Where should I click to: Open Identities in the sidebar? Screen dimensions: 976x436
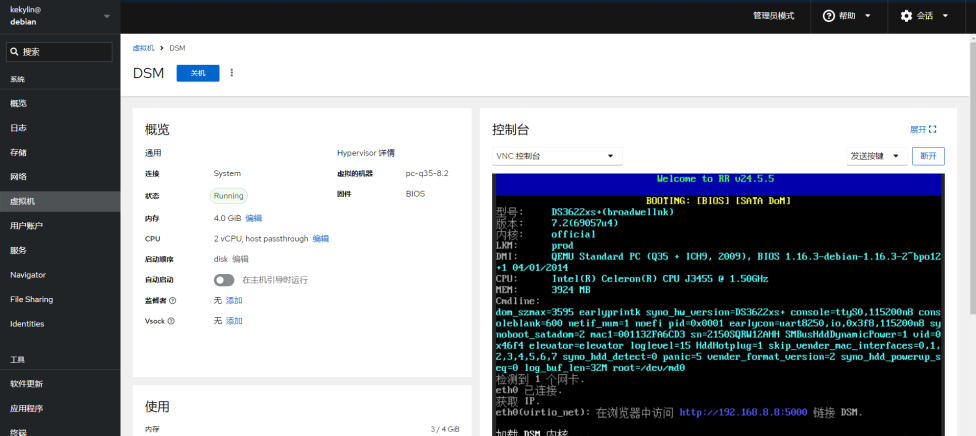[60, 324]
